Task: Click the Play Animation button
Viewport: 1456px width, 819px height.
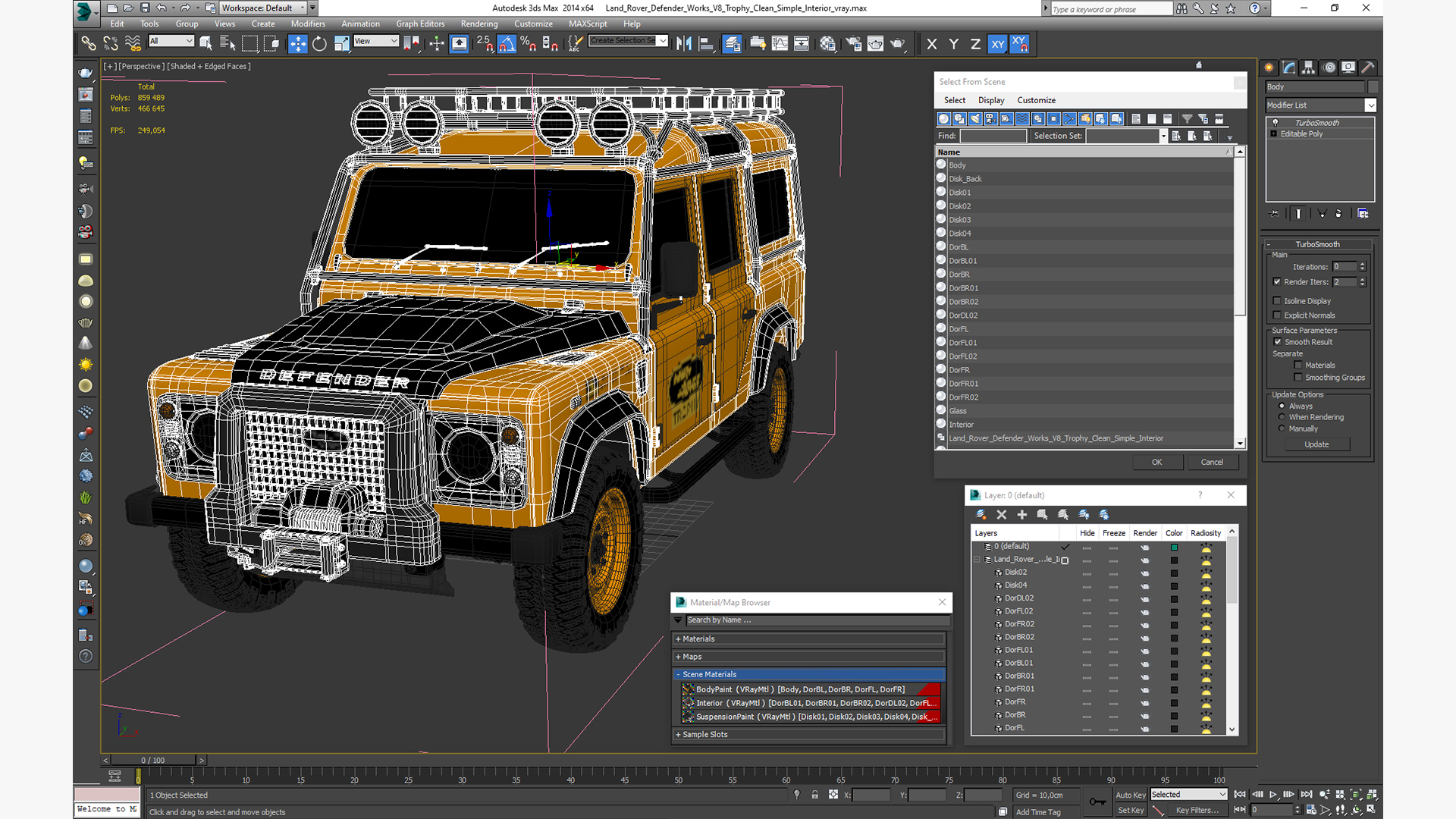Action: coord(1273,795)
